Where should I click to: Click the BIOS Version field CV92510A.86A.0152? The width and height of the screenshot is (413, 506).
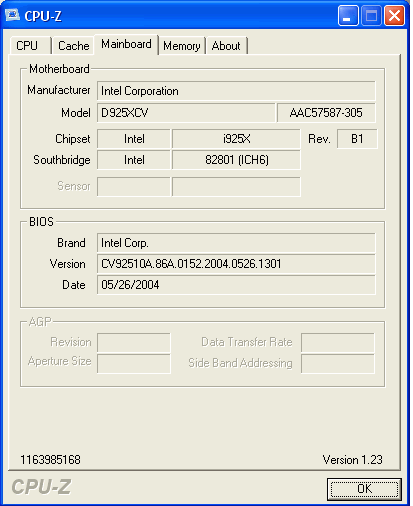[x=236, y=264]
